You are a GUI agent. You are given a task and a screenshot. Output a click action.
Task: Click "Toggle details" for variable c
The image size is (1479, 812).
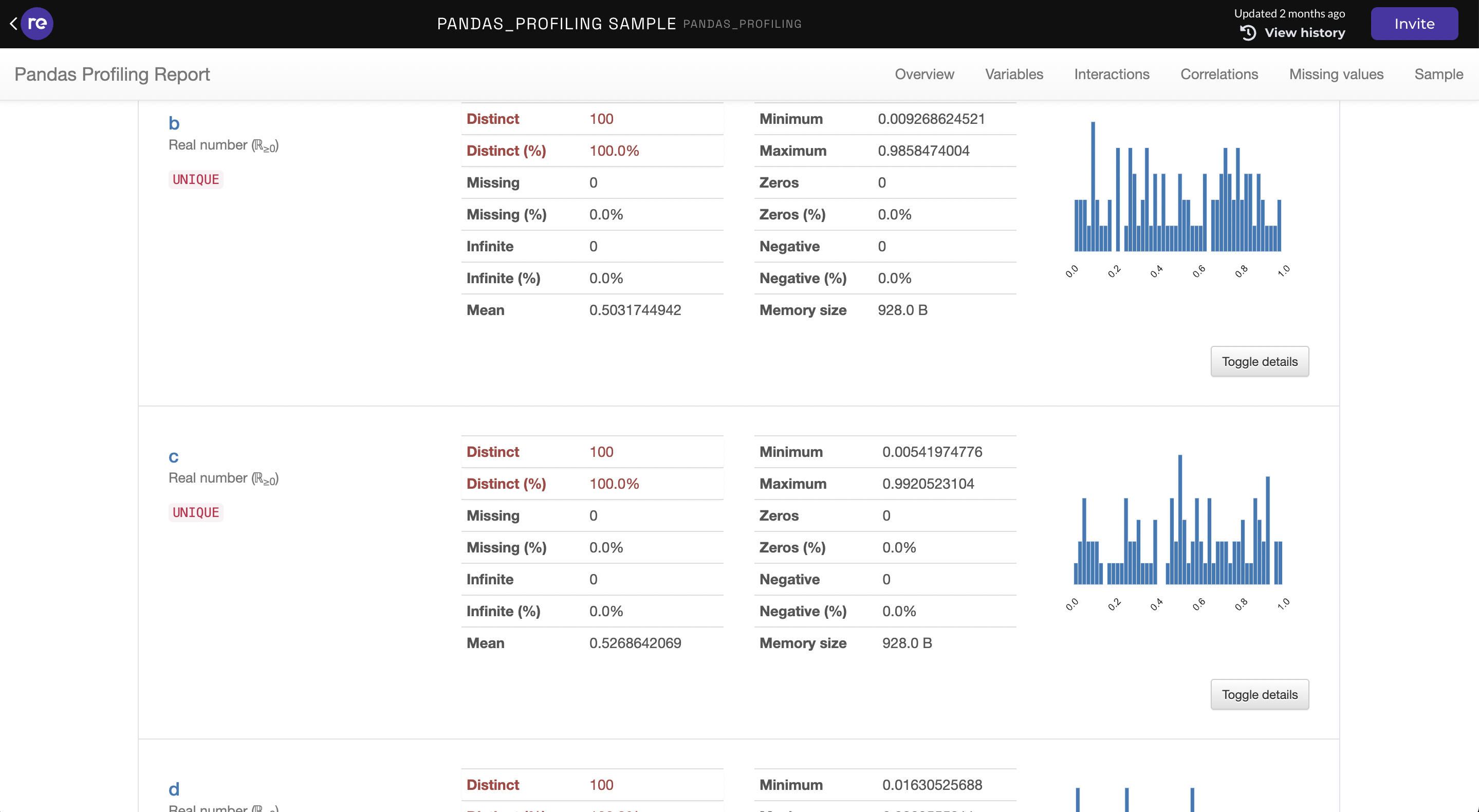pyautogui.click(x=1260, y=694)
